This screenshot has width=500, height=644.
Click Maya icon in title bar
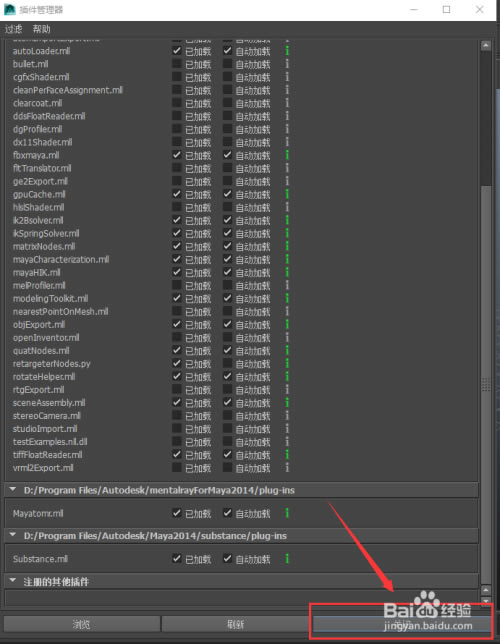click(x=9, y=9)
